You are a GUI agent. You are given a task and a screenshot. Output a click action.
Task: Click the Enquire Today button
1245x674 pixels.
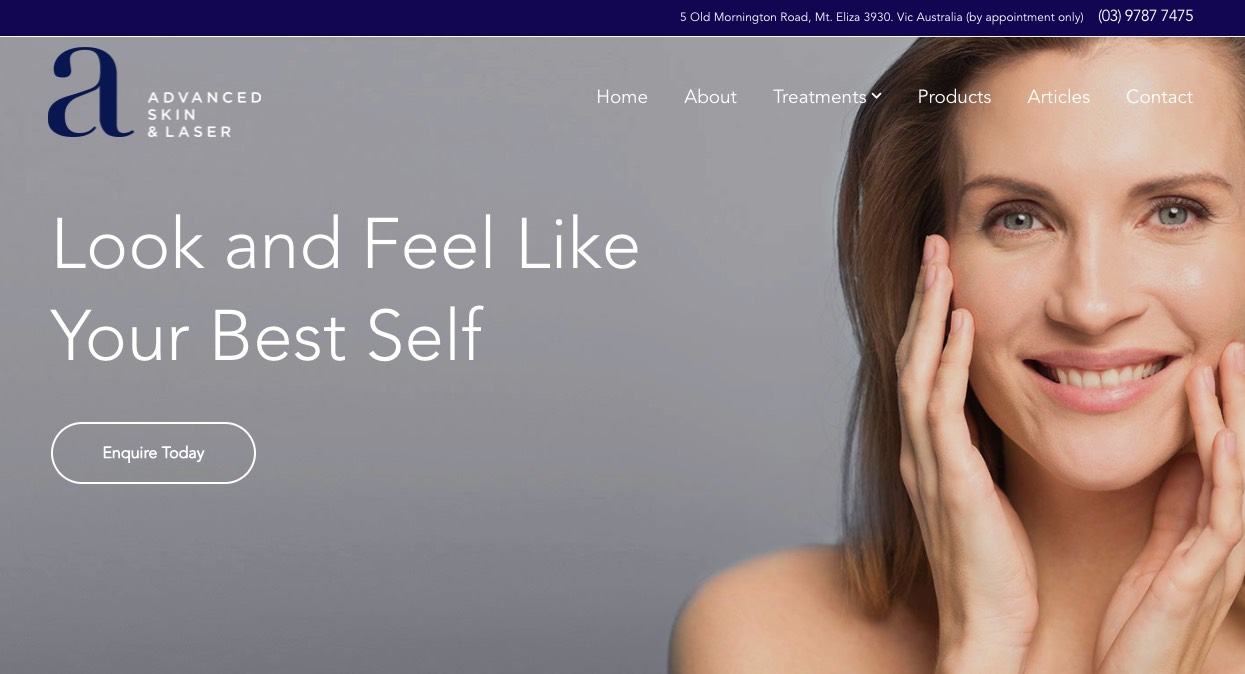153,453
